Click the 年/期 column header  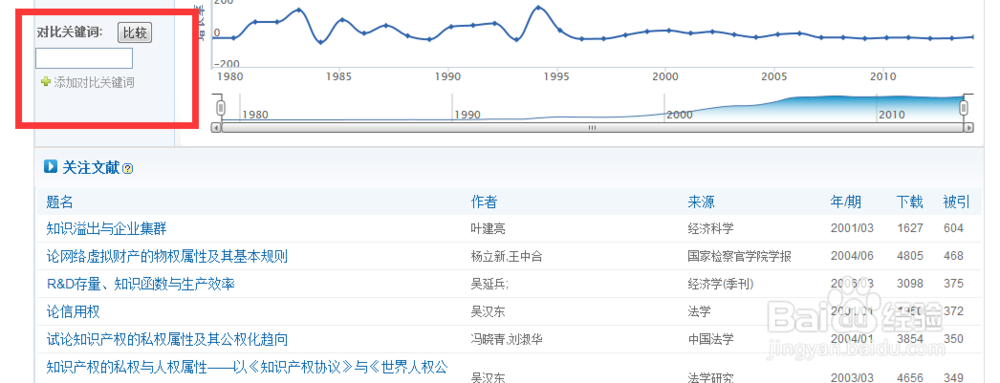coord(846,202)
